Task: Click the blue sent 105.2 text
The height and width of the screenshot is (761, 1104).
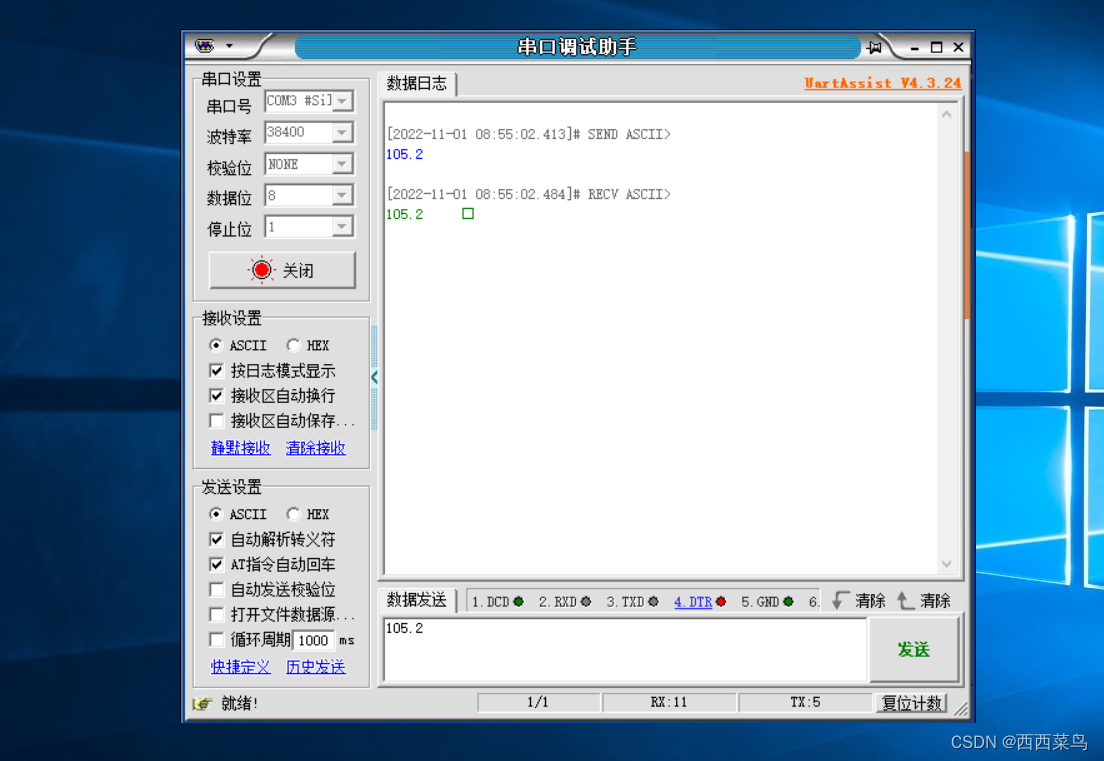Action: [405, 155]
